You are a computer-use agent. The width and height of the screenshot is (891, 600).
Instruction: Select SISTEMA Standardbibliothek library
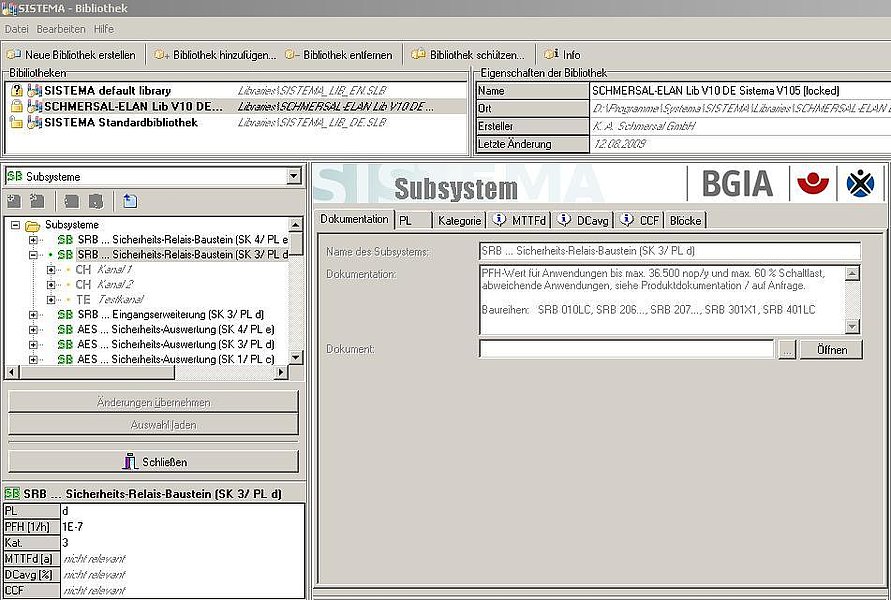click(235, 122)
